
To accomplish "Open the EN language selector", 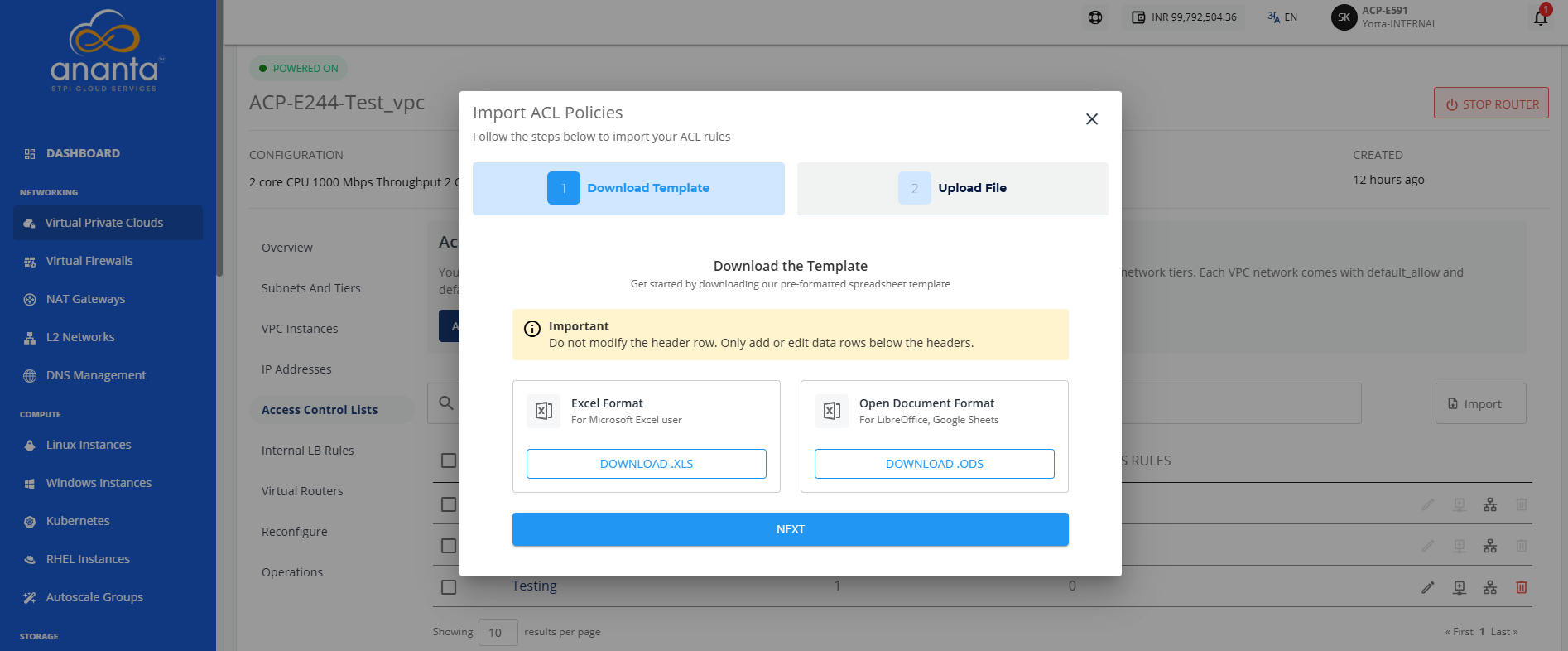I will [x=1282, y=17].
